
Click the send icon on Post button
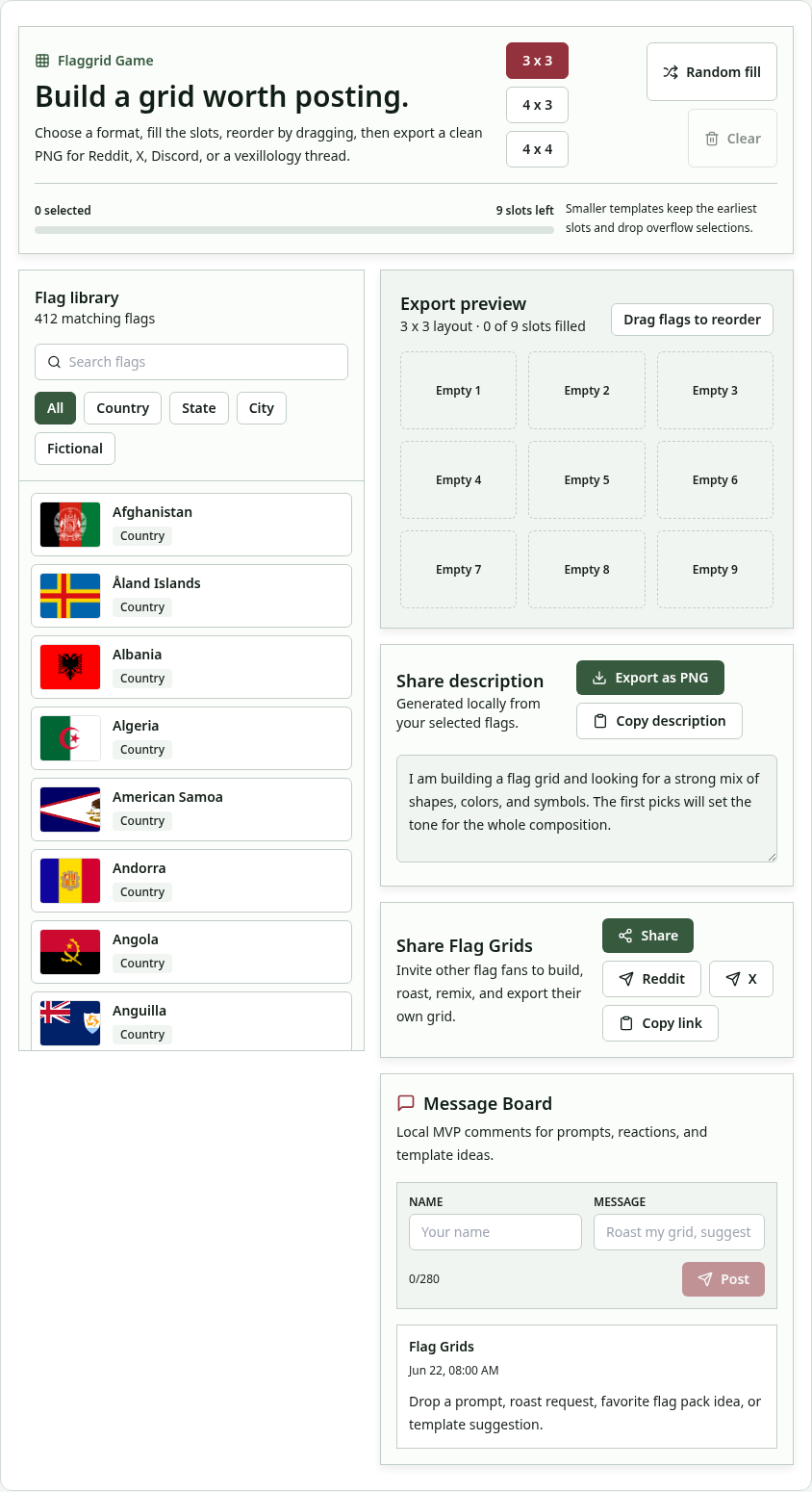[705, 1279]
